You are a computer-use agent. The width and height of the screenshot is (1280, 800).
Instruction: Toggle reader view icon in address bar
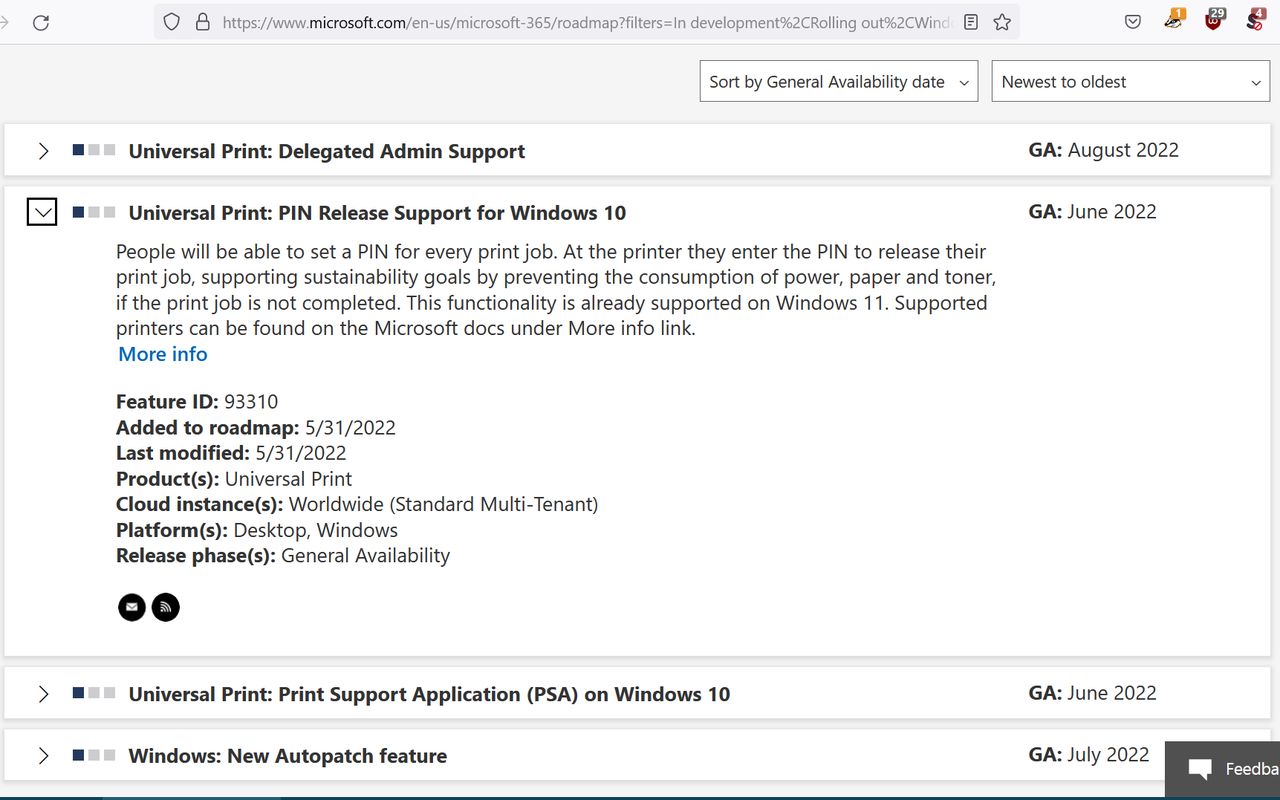pos(971,22)
